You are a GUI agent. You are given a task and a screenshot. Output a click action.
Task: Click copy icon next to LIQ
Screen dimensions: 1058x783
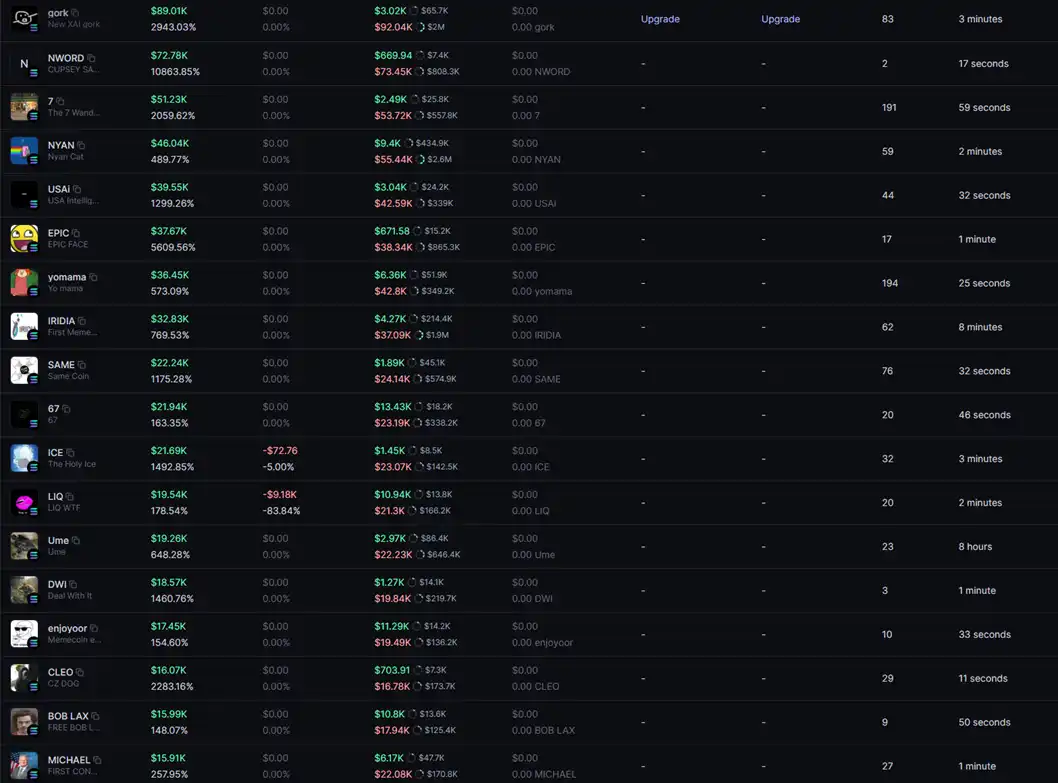coord(70,497)
